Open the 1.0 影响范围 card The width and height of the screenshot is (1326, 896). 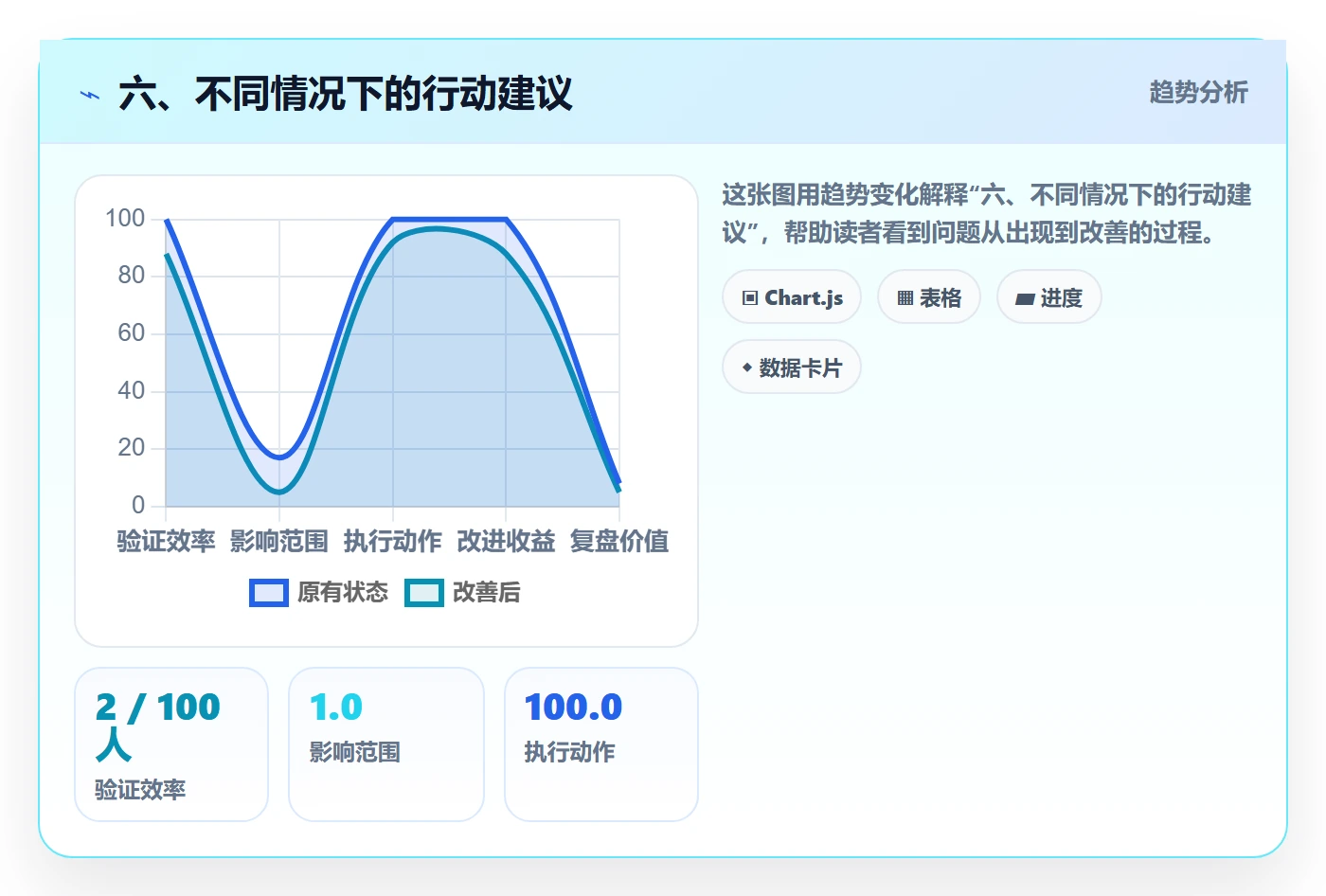point(386,744)
